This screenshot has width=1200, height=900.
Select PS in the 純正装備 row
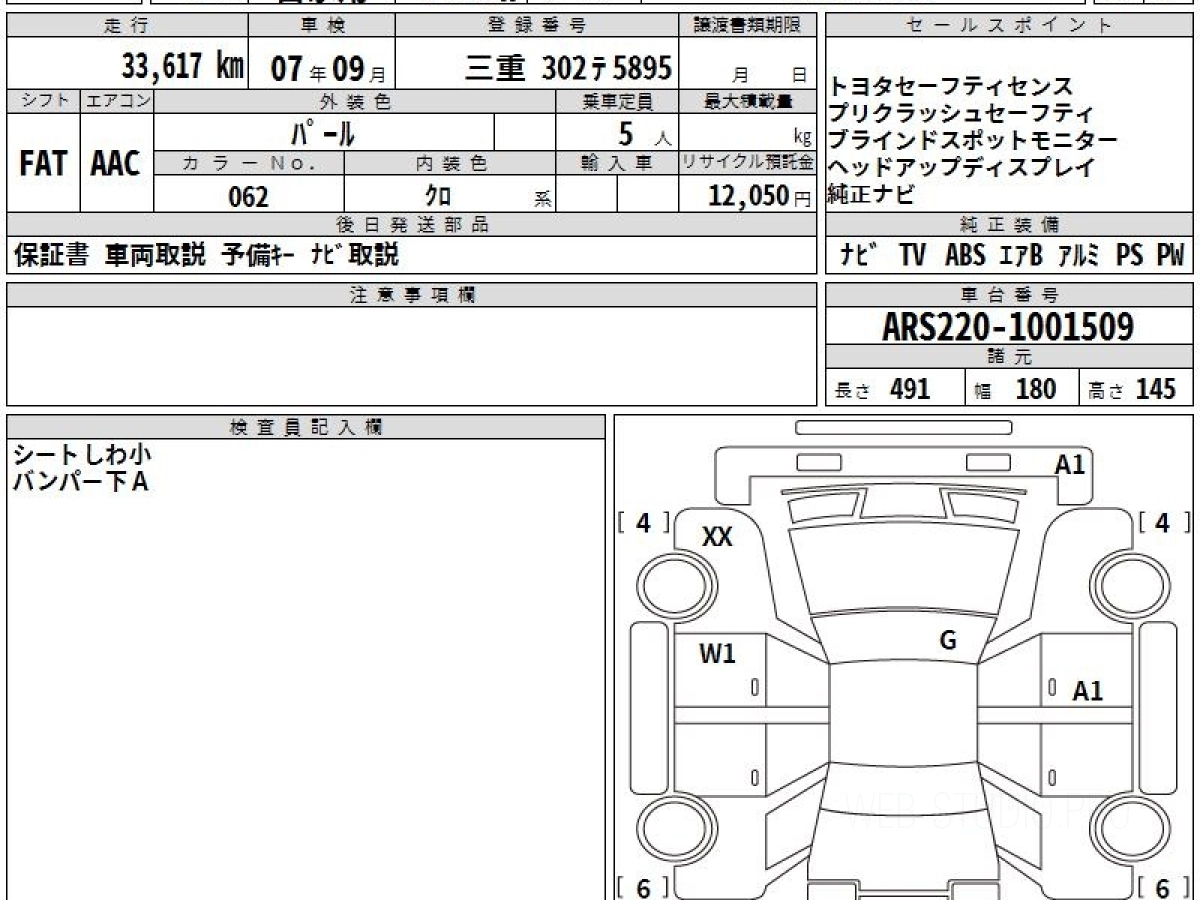coord(1130,256)
